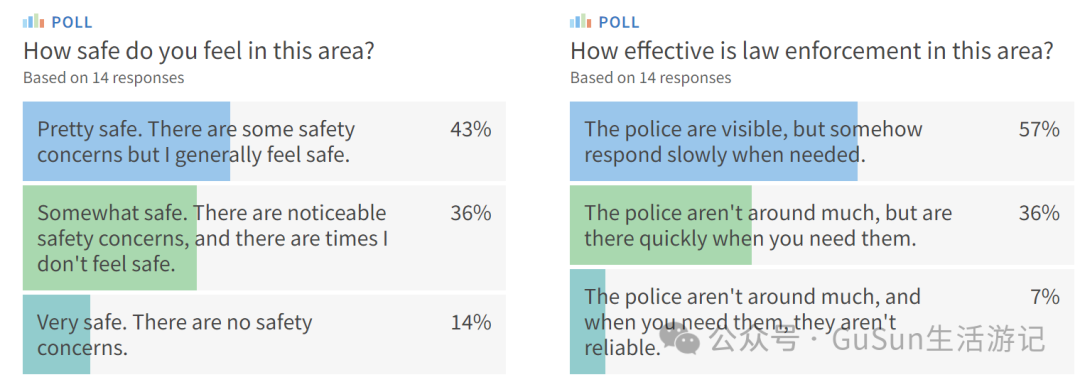Click the right POLL label

619,22
